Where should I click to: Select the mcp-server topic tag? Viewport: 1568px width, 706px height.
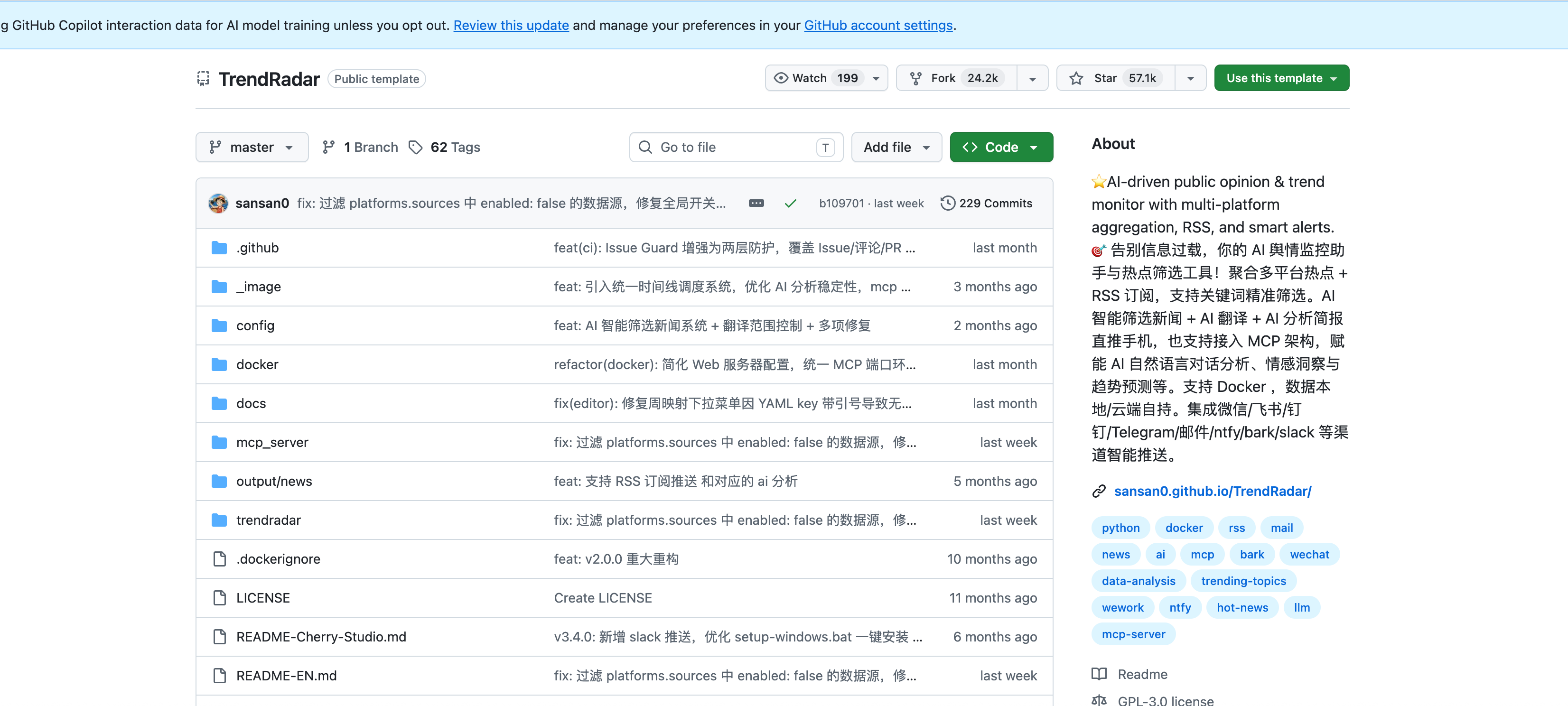pos(1133,634)
